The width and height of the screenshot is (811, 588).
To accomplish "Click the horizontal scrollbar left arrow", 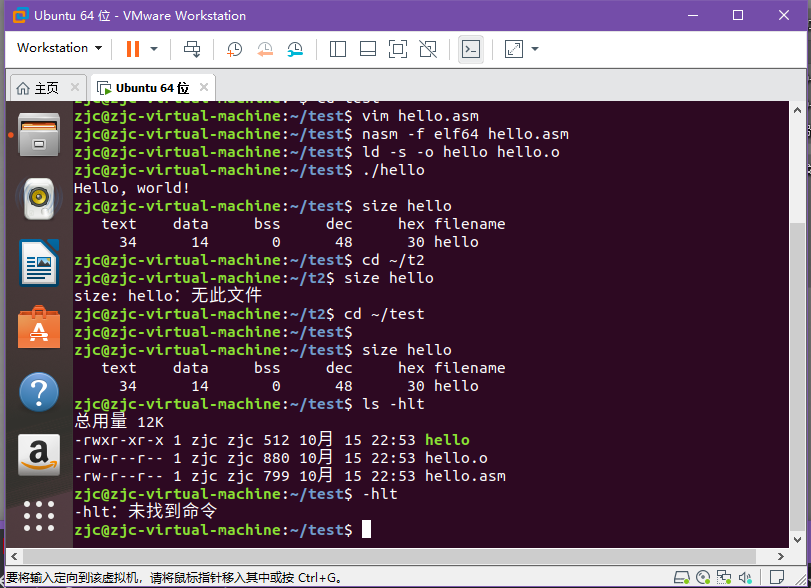I will (x=14, y=556).
